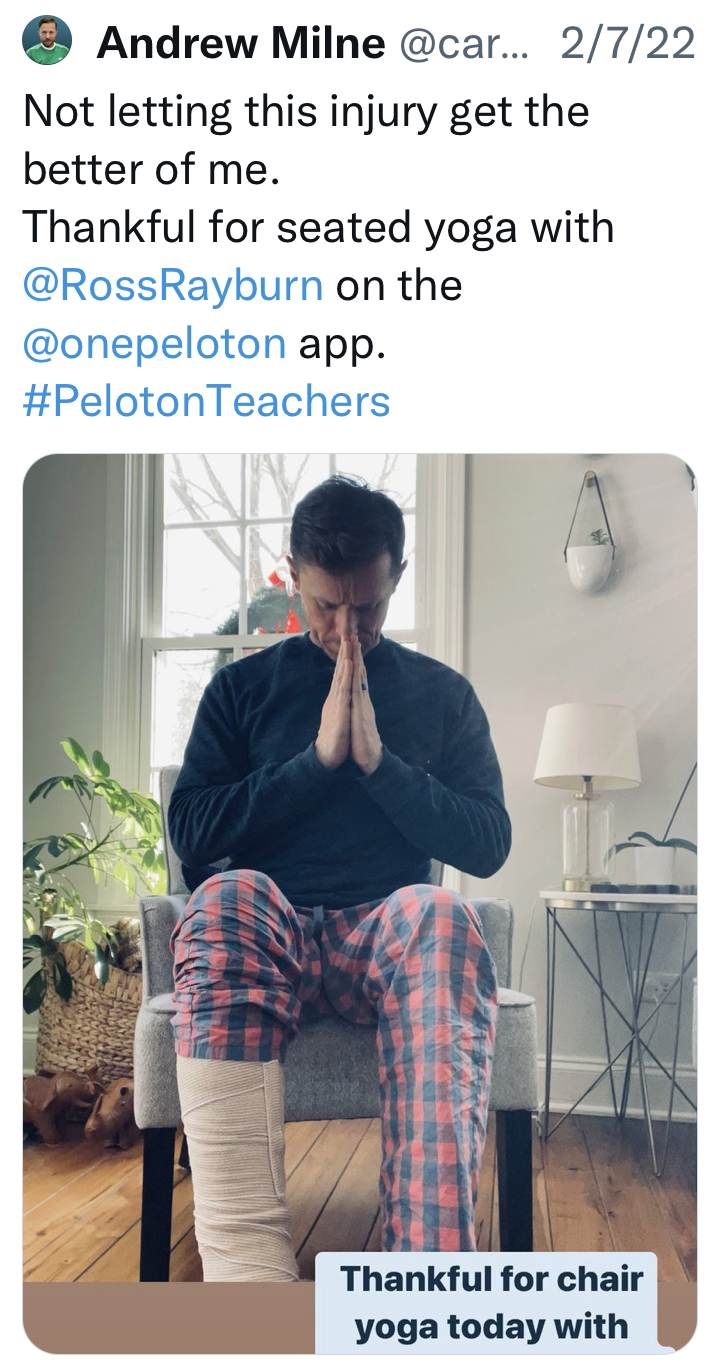Open the @onepeloton mention link
The width and height of the screenshot is (722, 1366).
coord(154,344)
